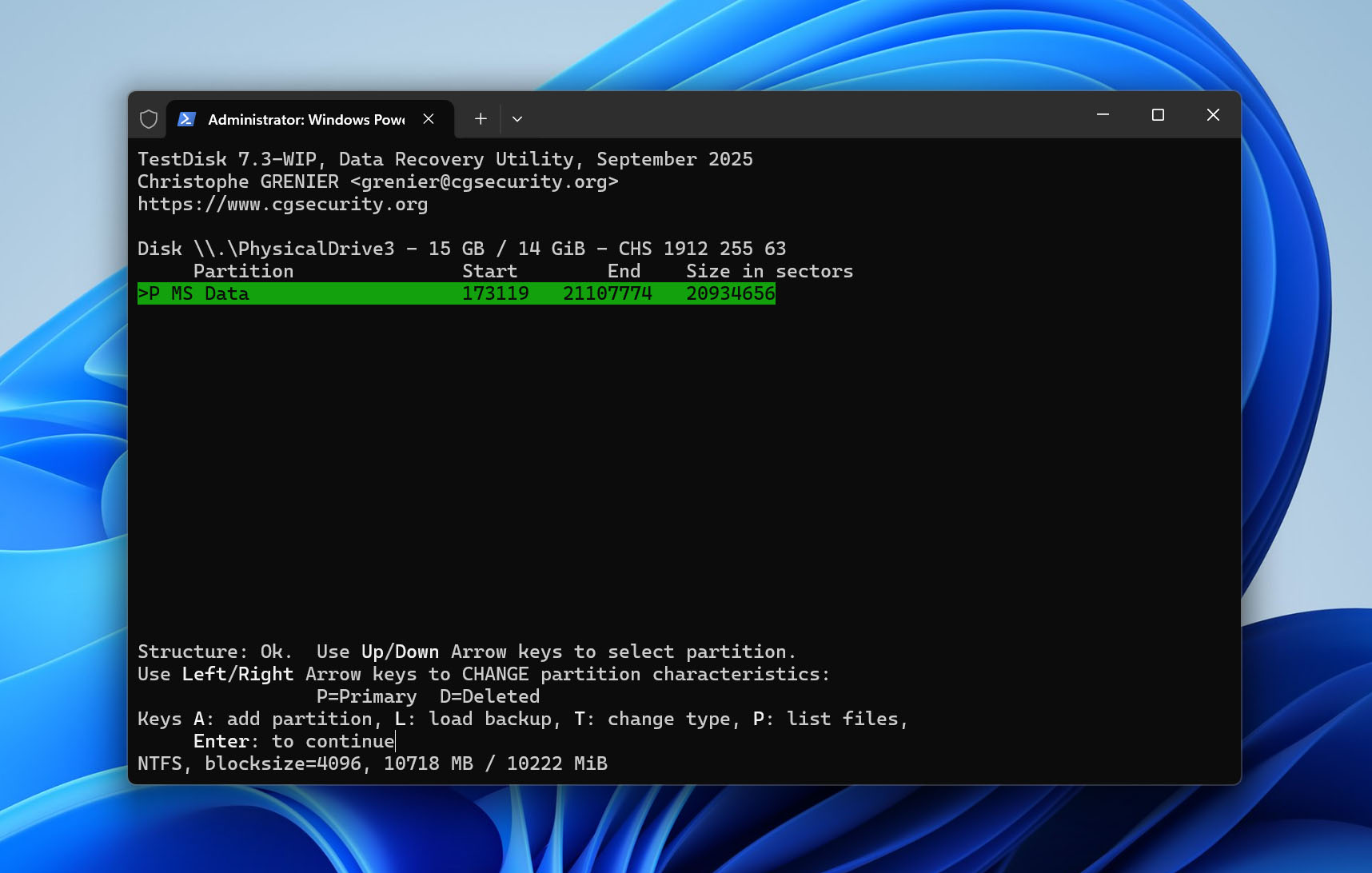The image size is (1372, 873).
Task: Click the https://www.cgsecurity.org URL
Action: 283,204
